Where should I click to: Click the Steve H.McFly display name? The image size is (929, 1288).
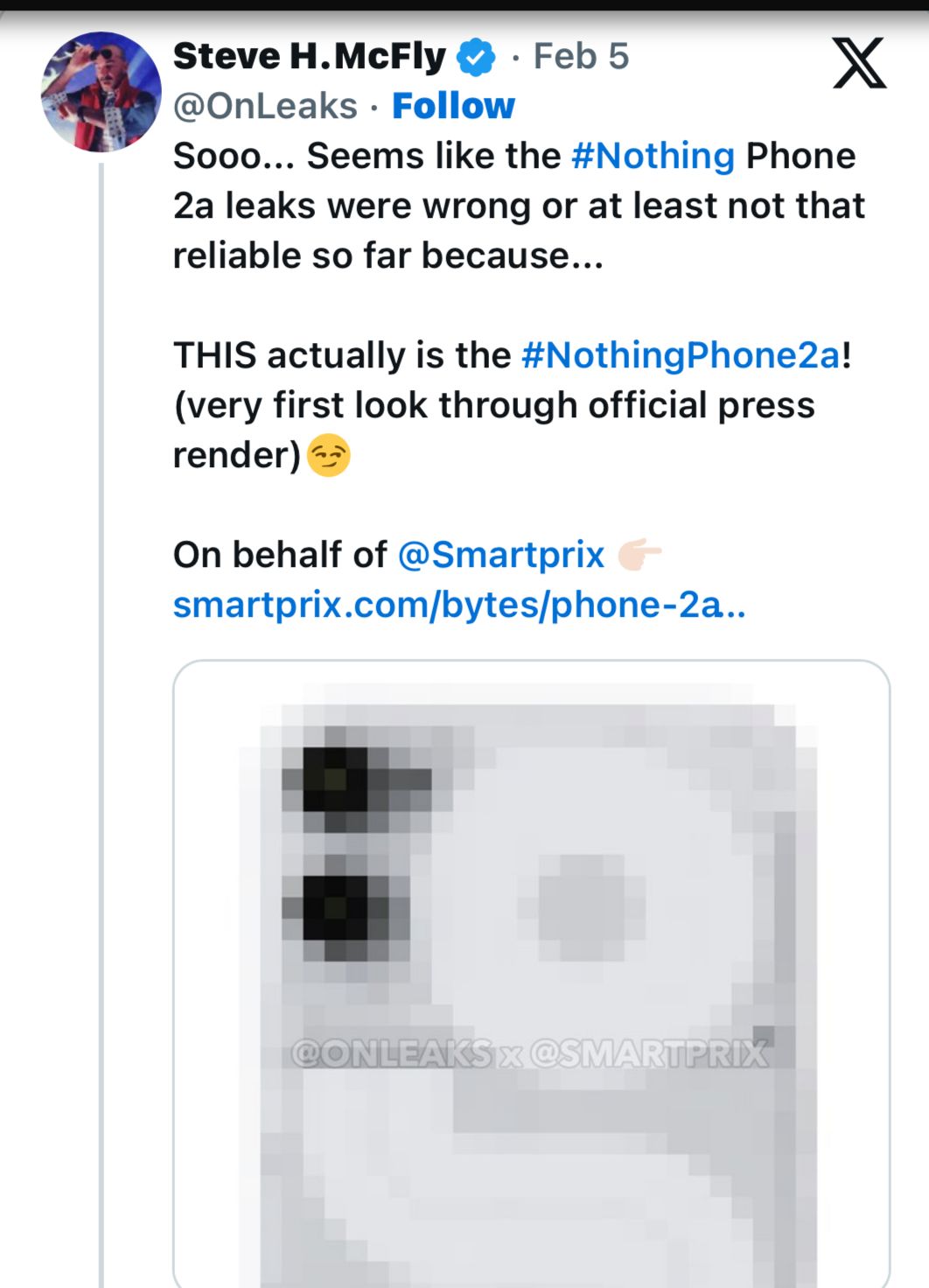pyautogui.click(x=310, y=57)
